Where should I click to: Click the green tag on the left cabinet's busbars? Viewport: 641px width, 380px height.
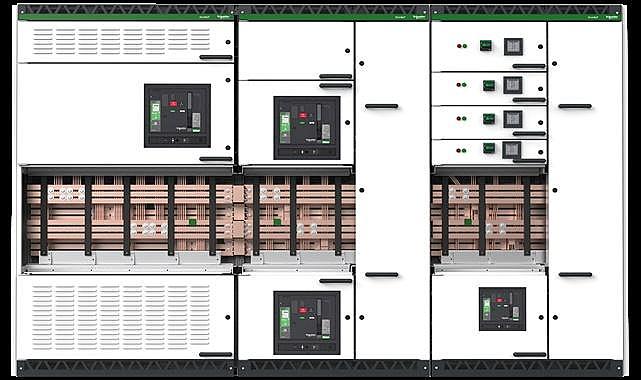pos(192,222)
